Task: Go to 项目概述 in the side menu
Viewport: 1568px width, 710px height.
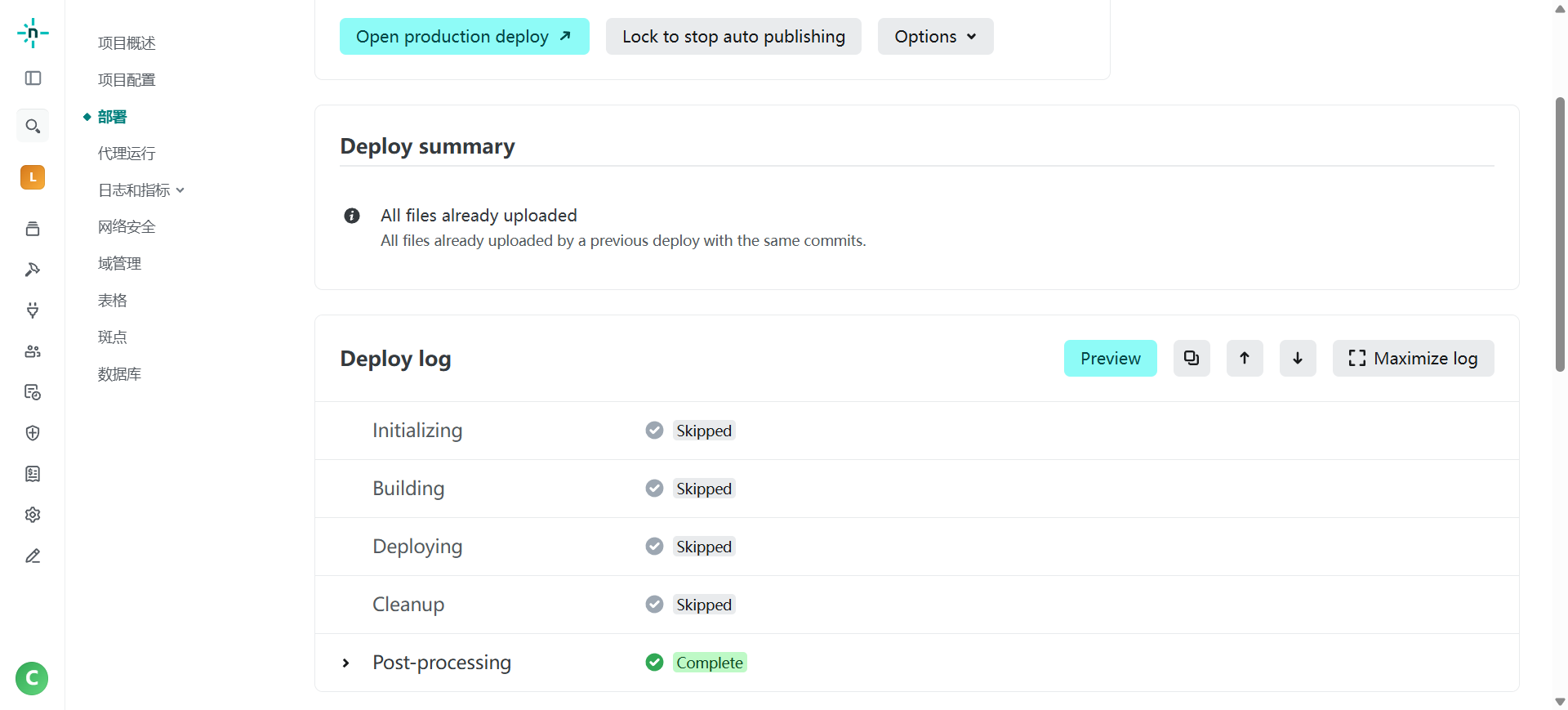Action: 127,43
